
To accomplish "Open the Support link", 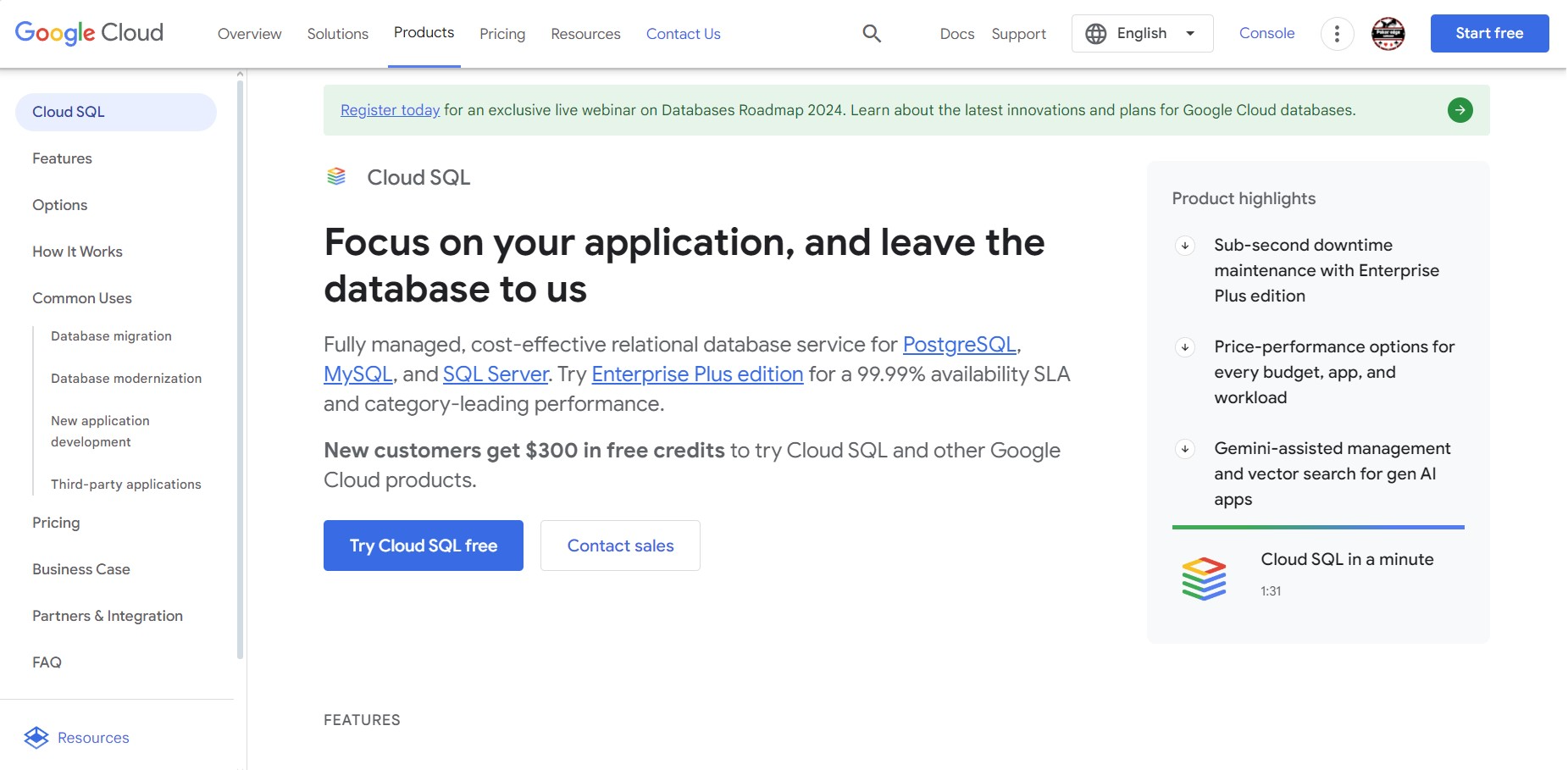I will coord(1018,34).
